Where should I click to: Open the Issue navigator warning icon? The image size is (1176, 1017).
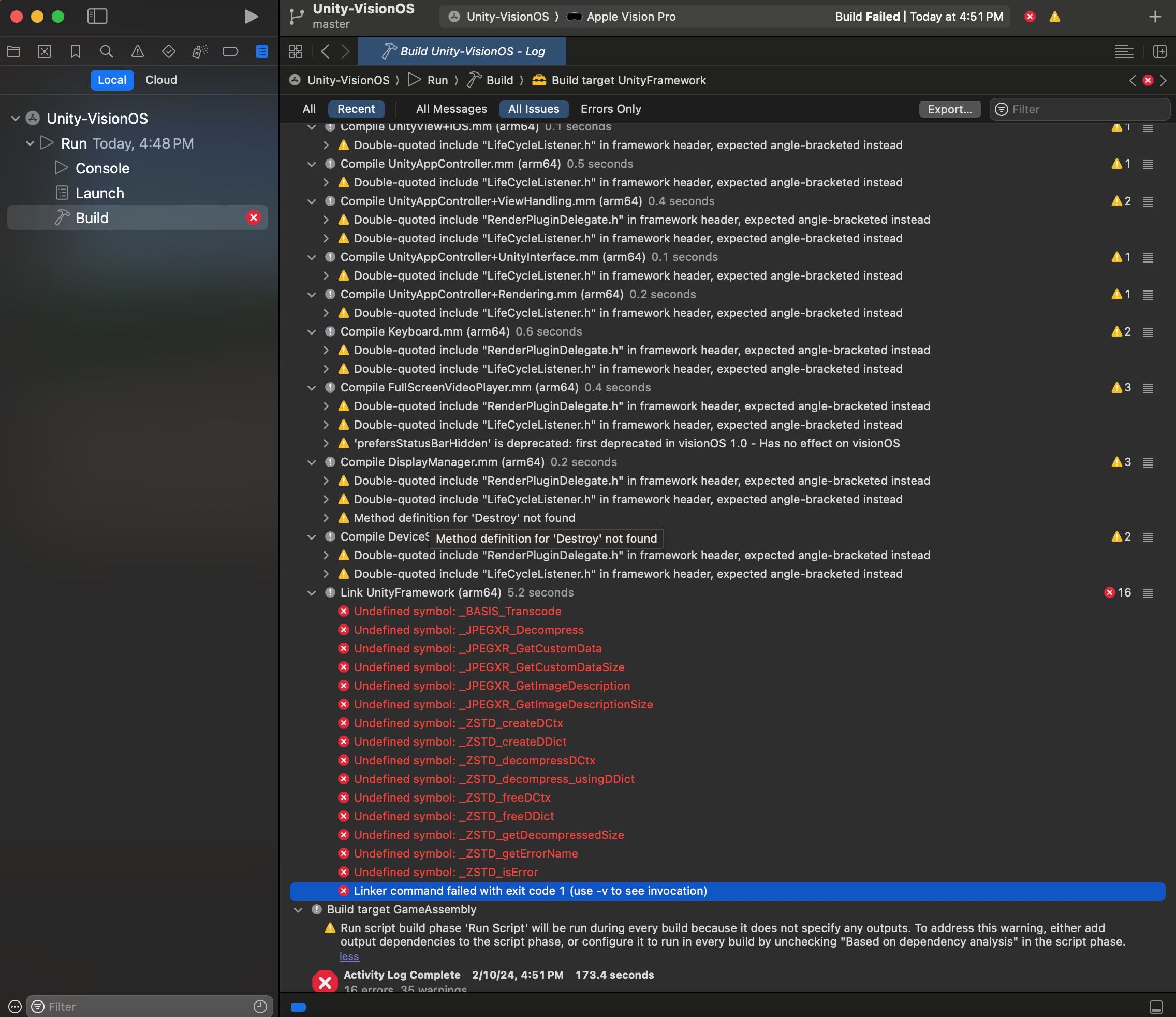pos(137,52)
